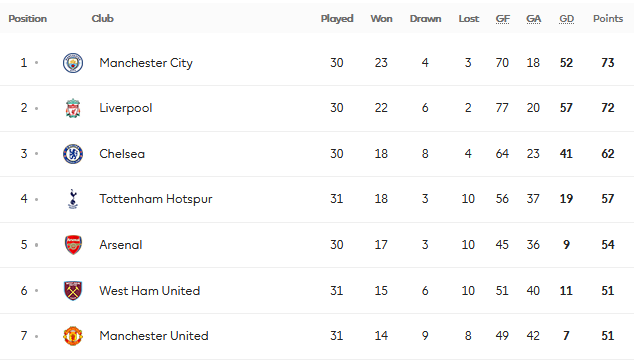Click the Position column header
The width and height of the screenshot is (634, 360).
tap(27, 19)
